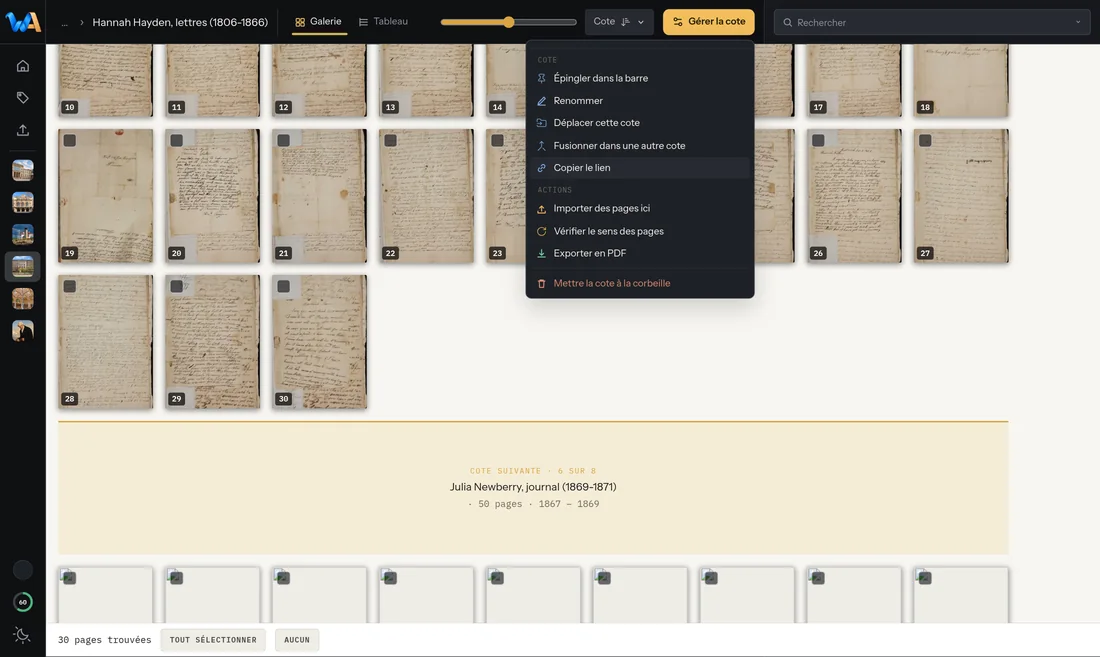Choose Fusionner dans une autre cote
This screenshot has width=1100, height=657.
(x=639, y=145)
